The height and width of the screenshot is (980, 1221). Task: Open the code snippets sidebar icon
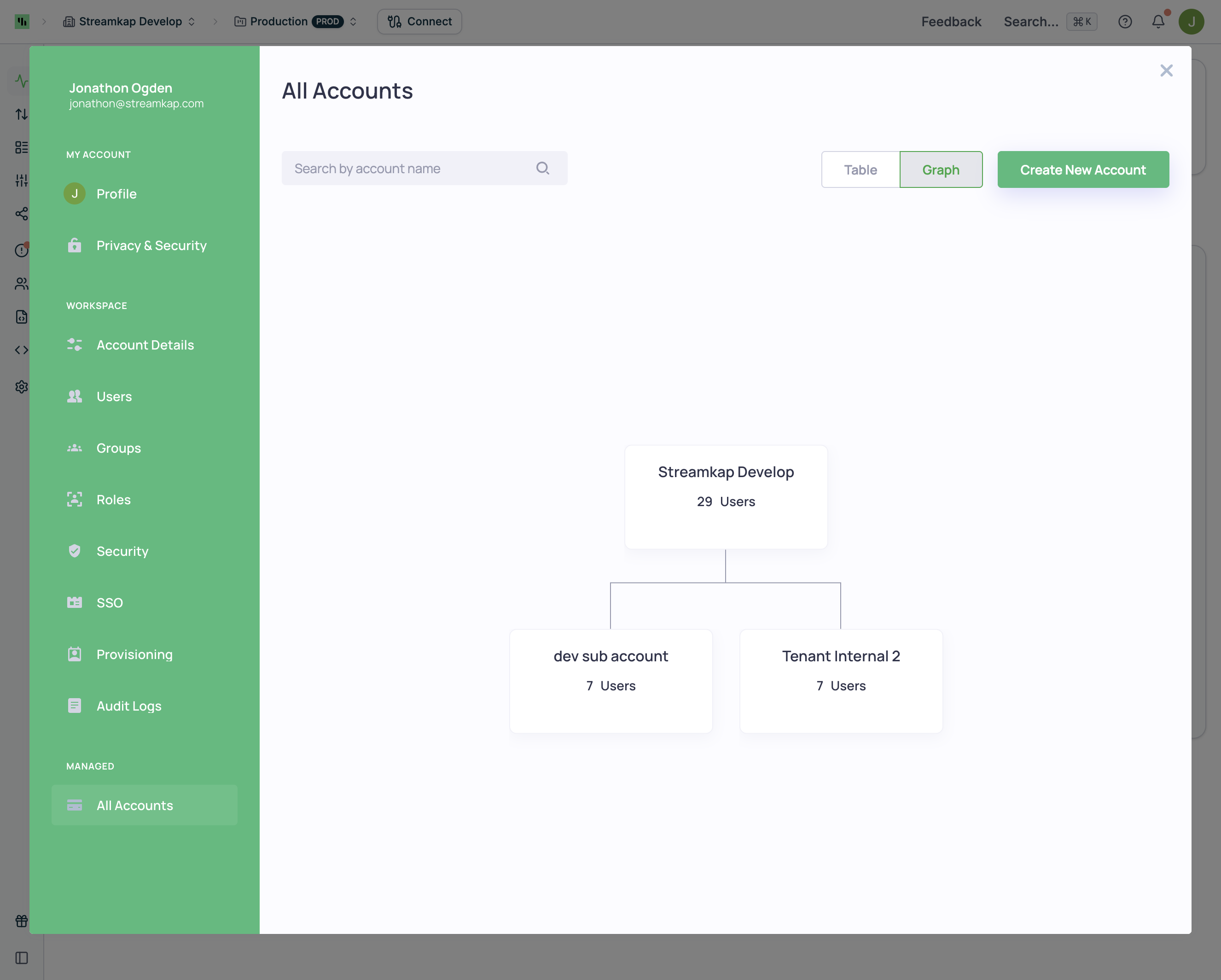click(x=22, y=350)
